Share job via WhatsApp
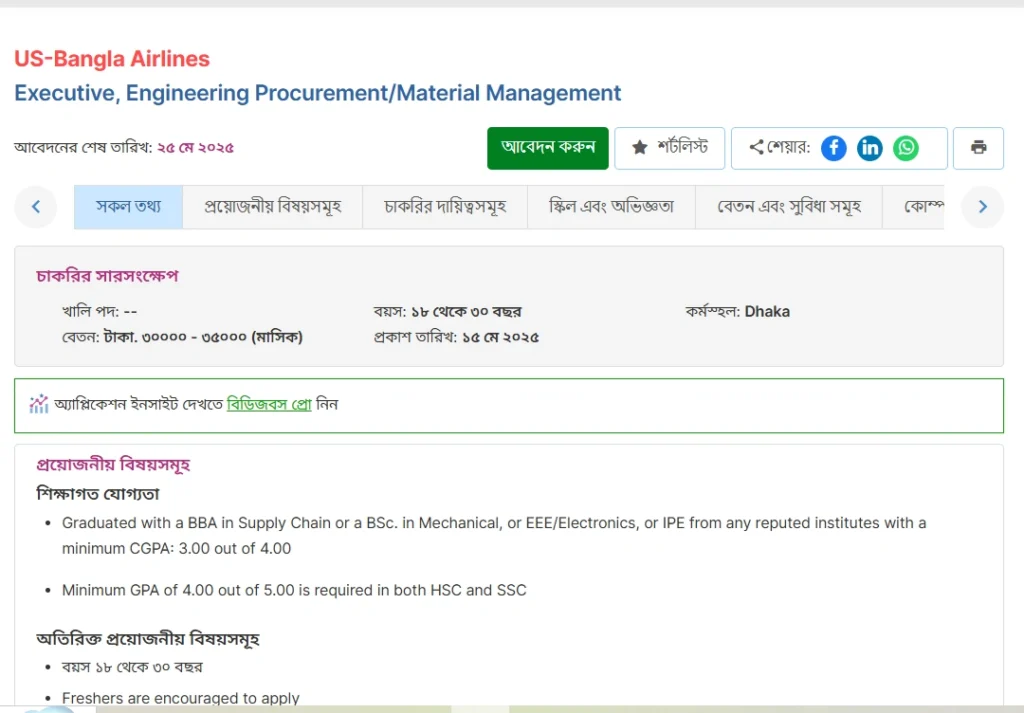 tap(906, 148)
